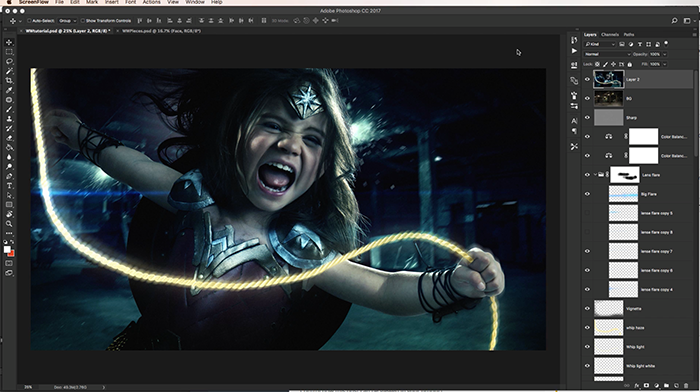The height and width of the screenshot is (392, 700).
Task: Select the Paint Bucket tool
Action: click(x=9, y=148)
